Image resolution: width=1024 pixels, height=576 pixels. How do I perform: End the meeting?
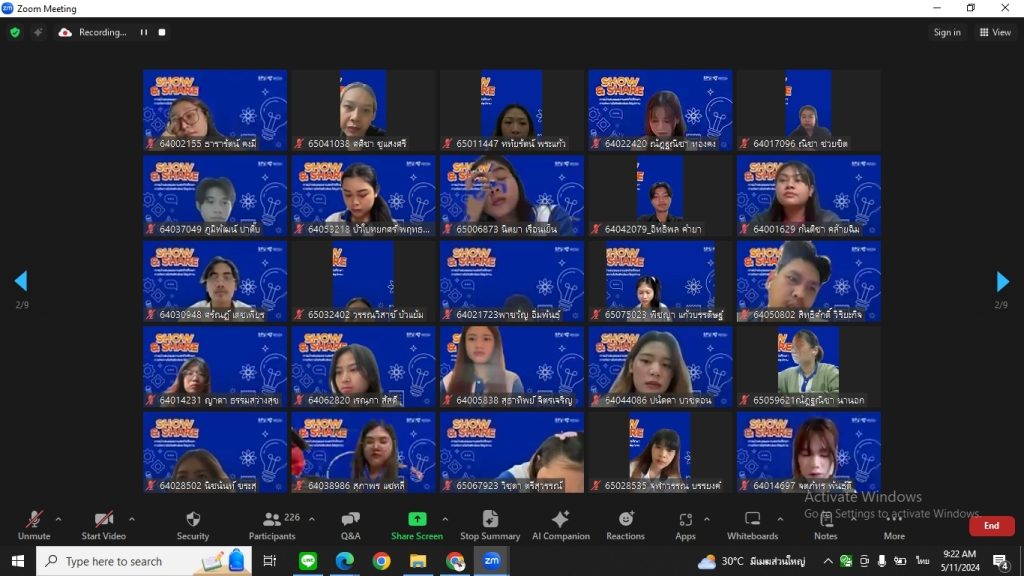click(991, 526)
